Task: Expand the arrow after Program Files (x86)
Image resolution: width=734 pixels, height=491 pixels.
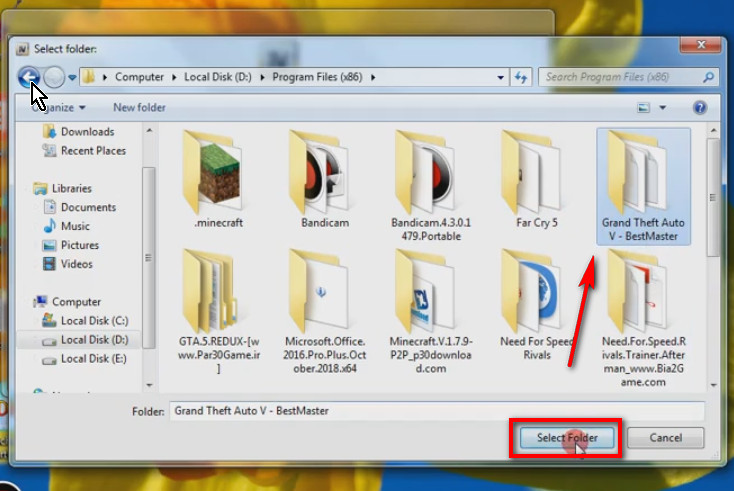Action: 373,77
